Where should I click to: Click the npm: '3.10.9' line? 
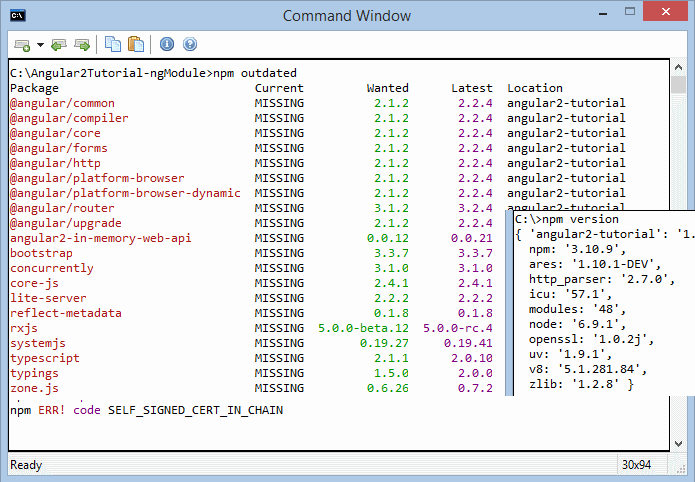[578, 250]
